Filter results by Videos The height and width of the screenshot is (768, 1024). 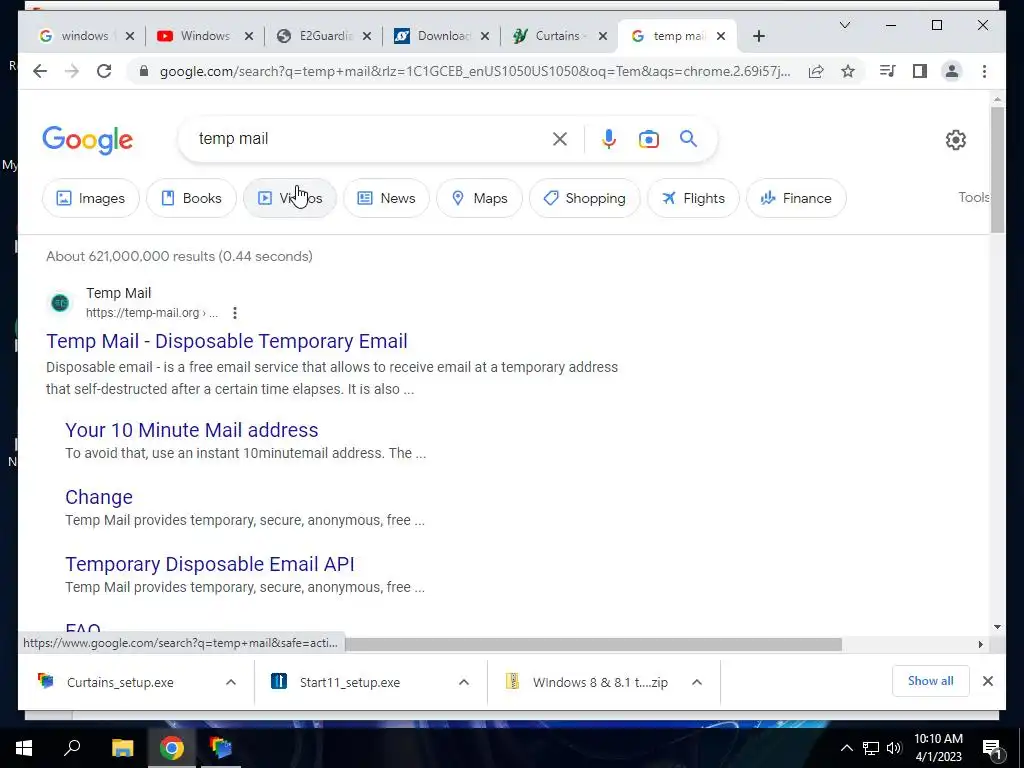[x=290, y=198]
